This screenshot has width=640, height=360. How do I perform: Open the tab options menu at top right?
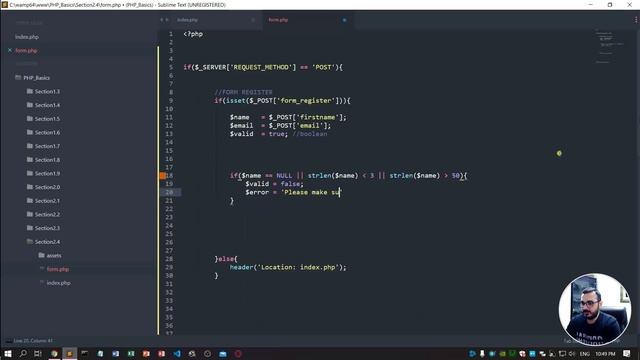point(636,20)
